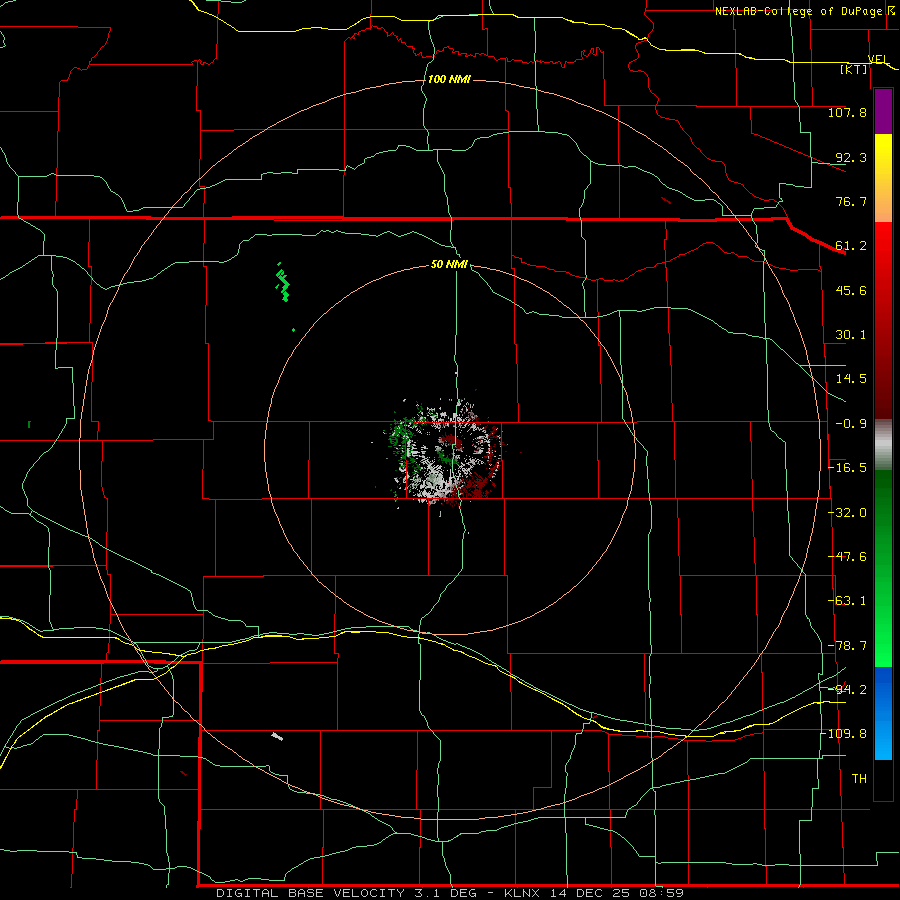Click the green echo streak northwest of radar
The width and height of the screenshot is (900, 900).
pos(282,282)
